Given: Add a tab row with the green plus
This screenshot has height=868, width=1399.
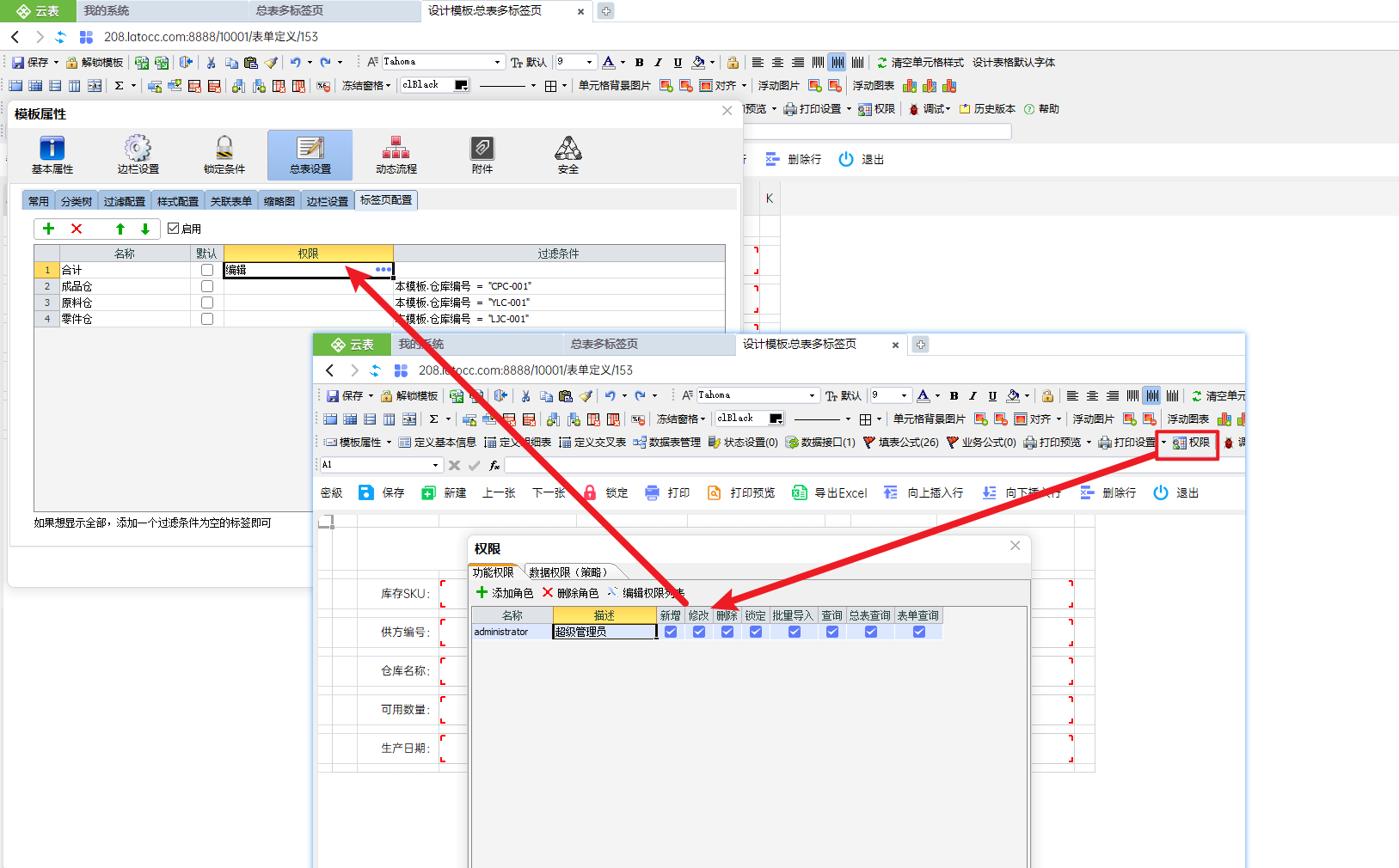Looking at the screenshot, I should coord(49,229).
